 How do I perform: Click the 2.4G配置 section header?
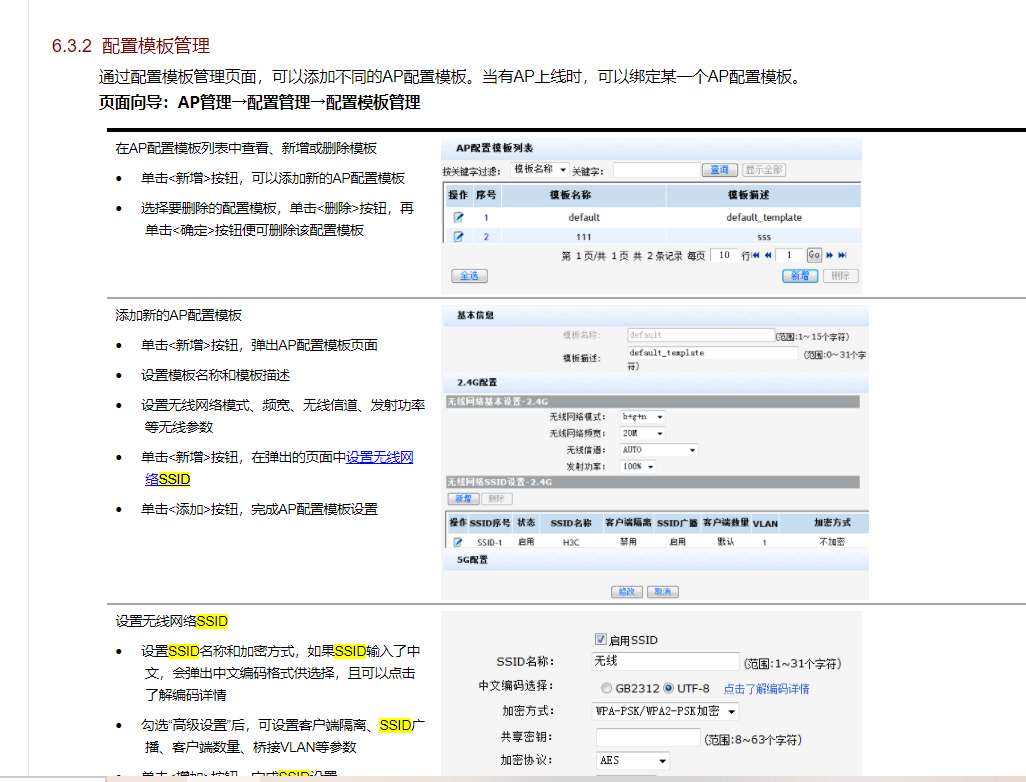[x=477, y=382]
